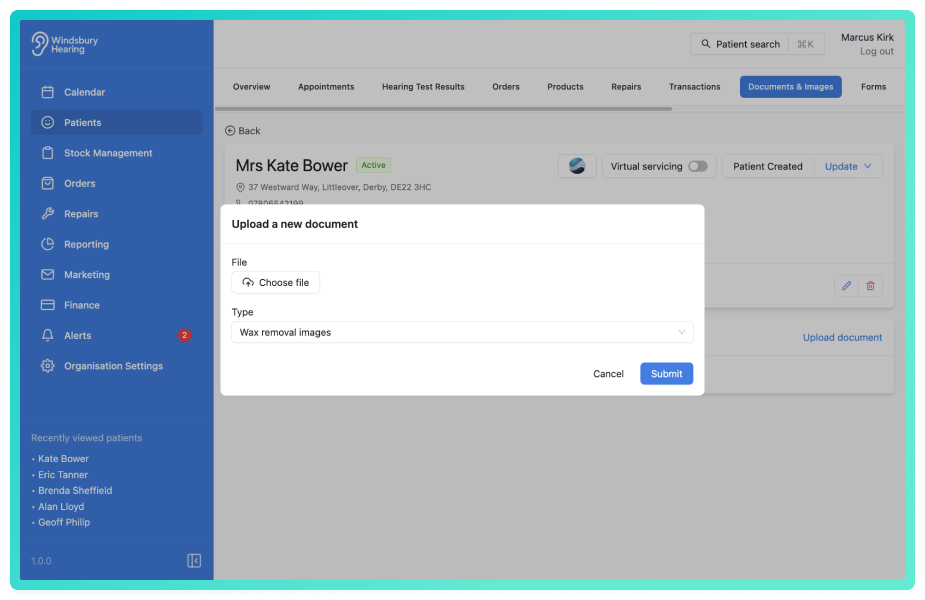This screenshot has width=925, height=600.
Task: Click the red alerts badge showing 2
Action: (x=184, y=335)
